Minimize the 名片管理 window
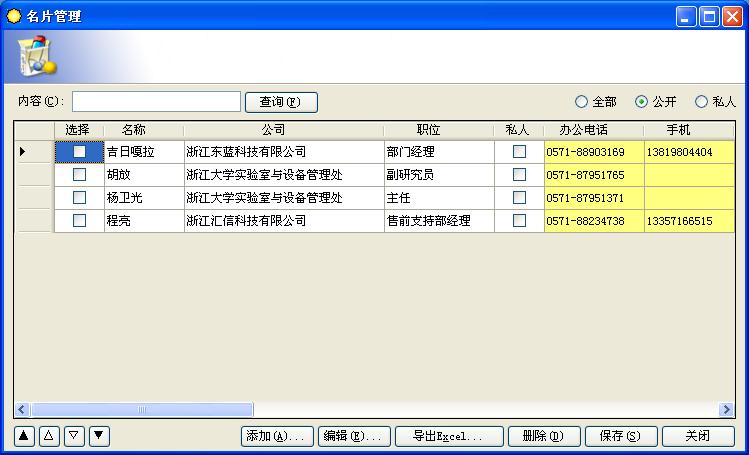This screenshot has width=749, height=455. 686,17
